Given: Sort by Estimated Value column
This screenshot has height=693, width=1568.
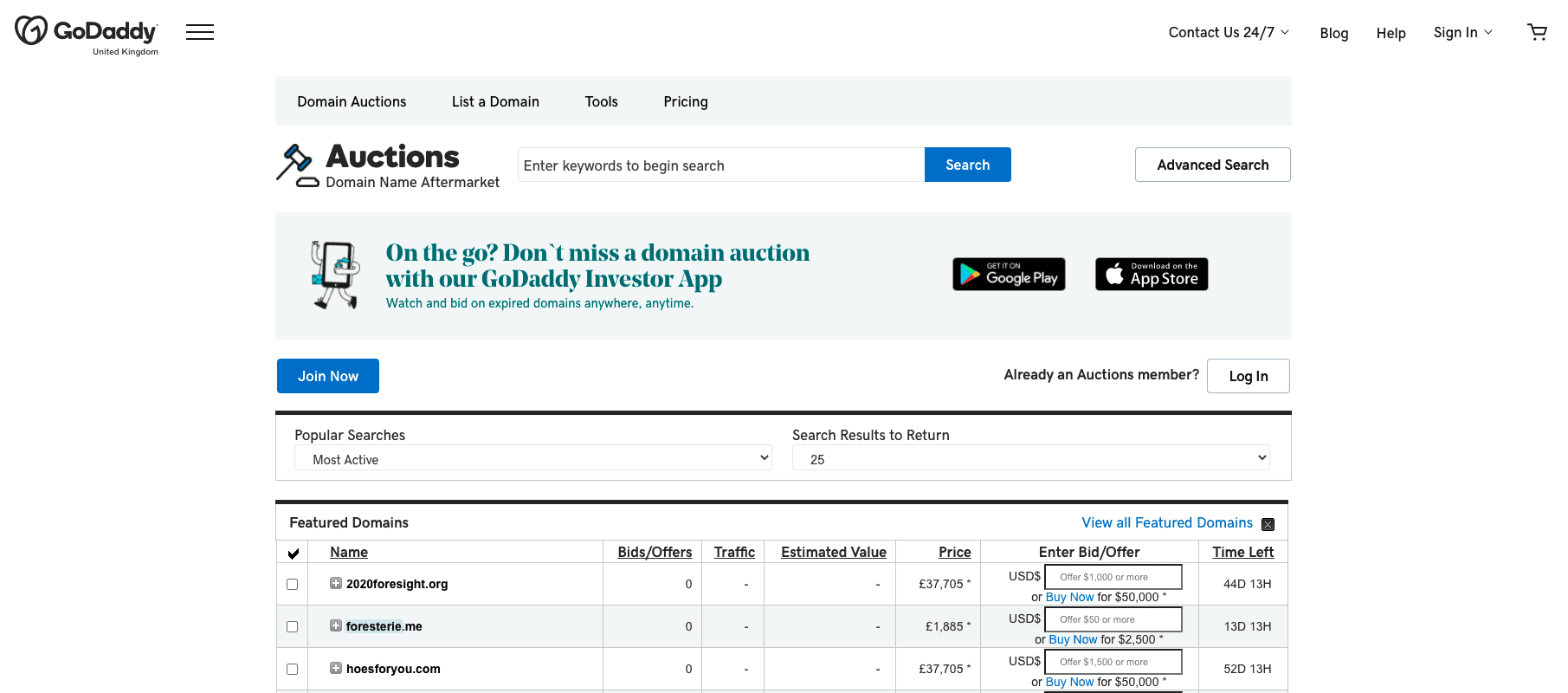Looking at the screenshot, I should [x=833, y=552].
